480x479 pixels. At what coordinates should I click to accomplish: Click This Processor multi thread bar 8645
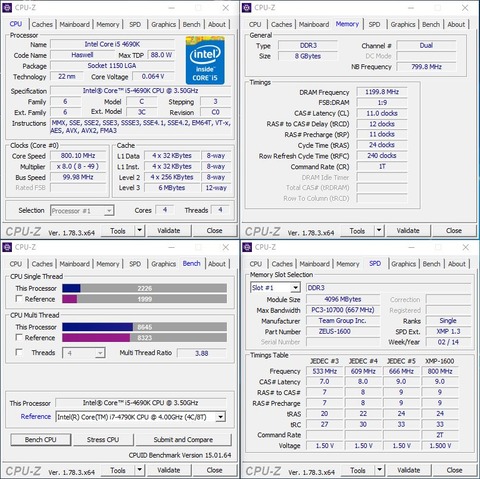click(x=145, y=327)
